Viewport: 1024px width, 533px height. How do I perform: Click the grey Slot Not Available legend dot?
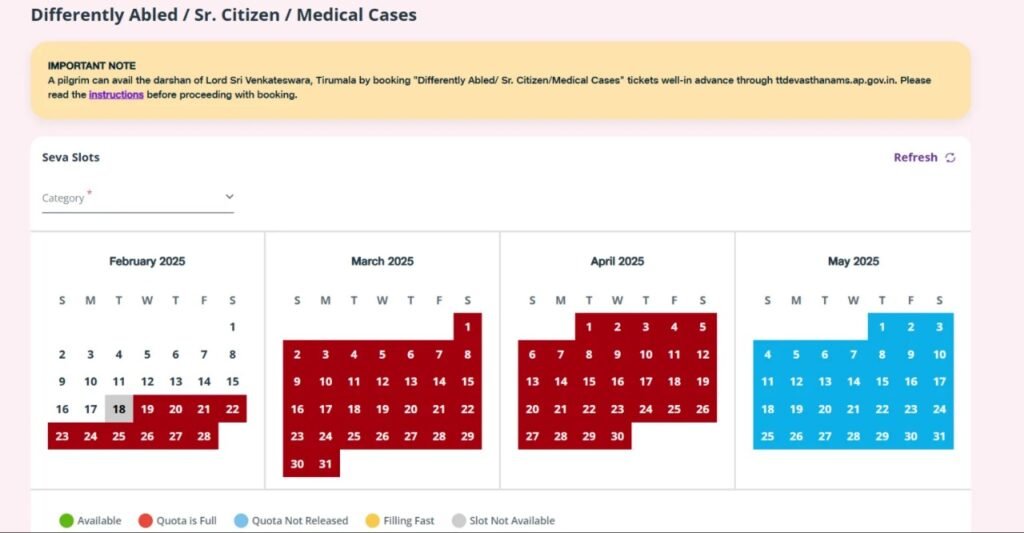coord(459,521)
